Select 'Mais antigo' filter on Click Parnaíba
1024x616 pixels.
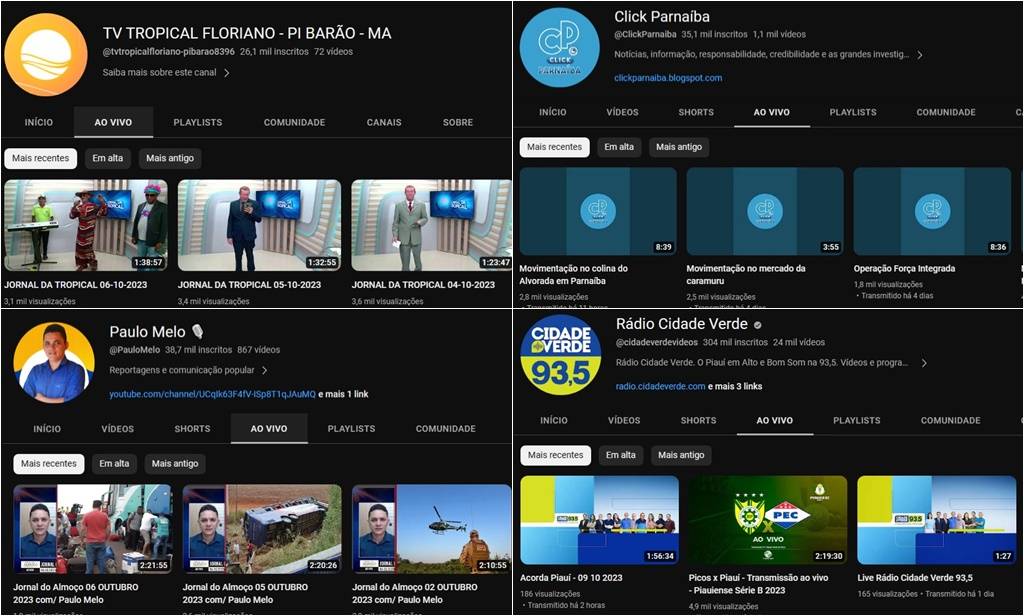tap(679, 147)
